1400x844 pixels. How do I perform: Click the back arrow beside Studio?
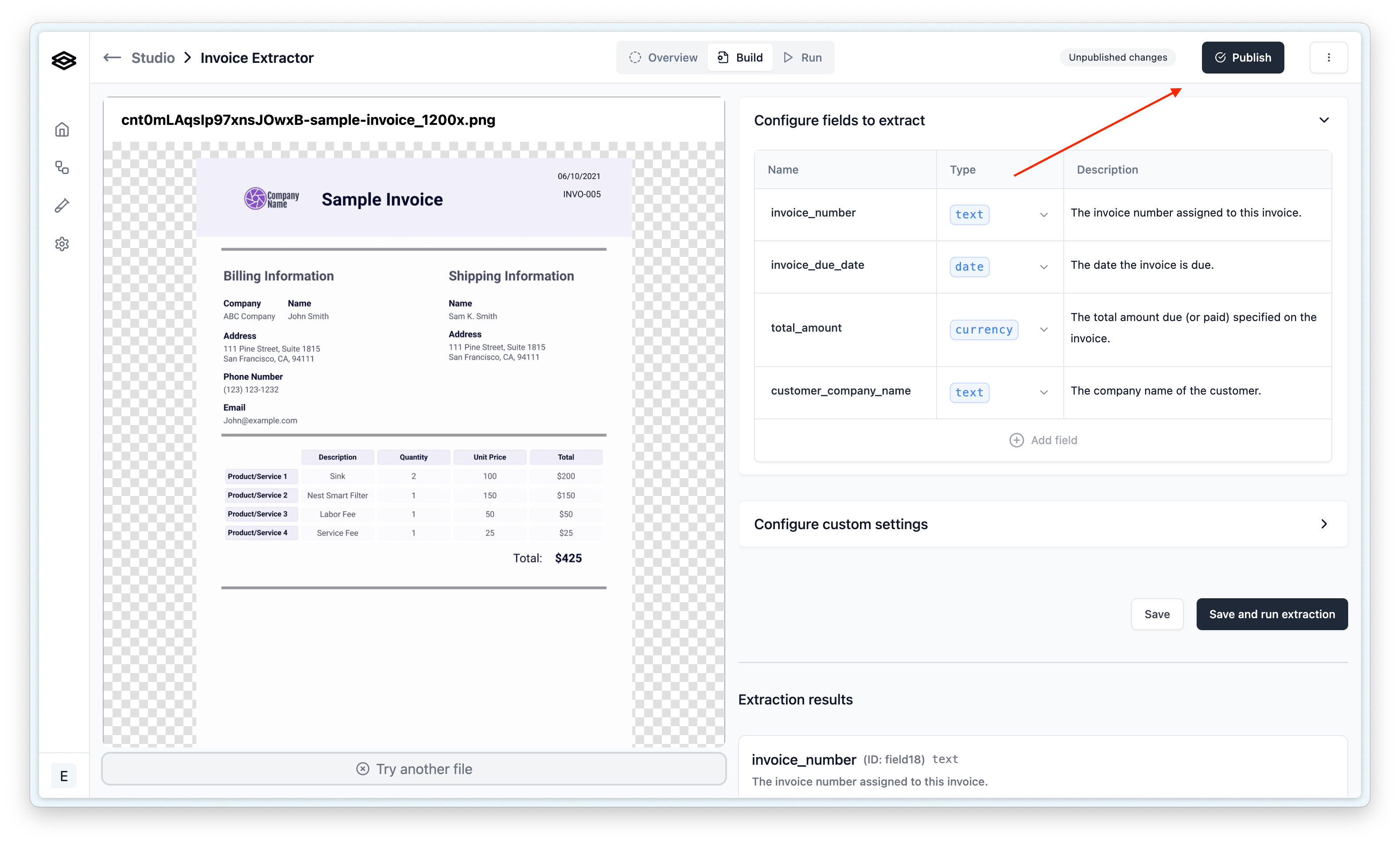pyautogui.click(x=112, y=58)
